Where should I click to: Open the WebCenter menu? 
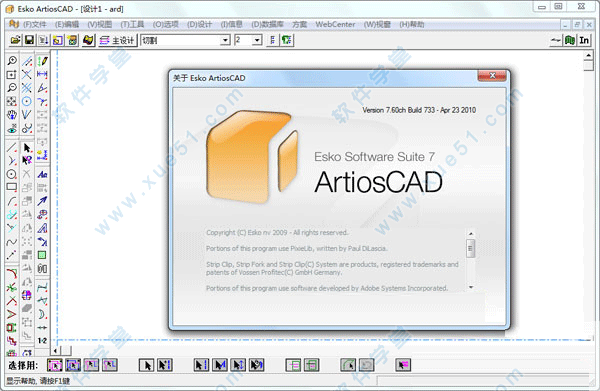pyautogui.click(x=335, y=24)
